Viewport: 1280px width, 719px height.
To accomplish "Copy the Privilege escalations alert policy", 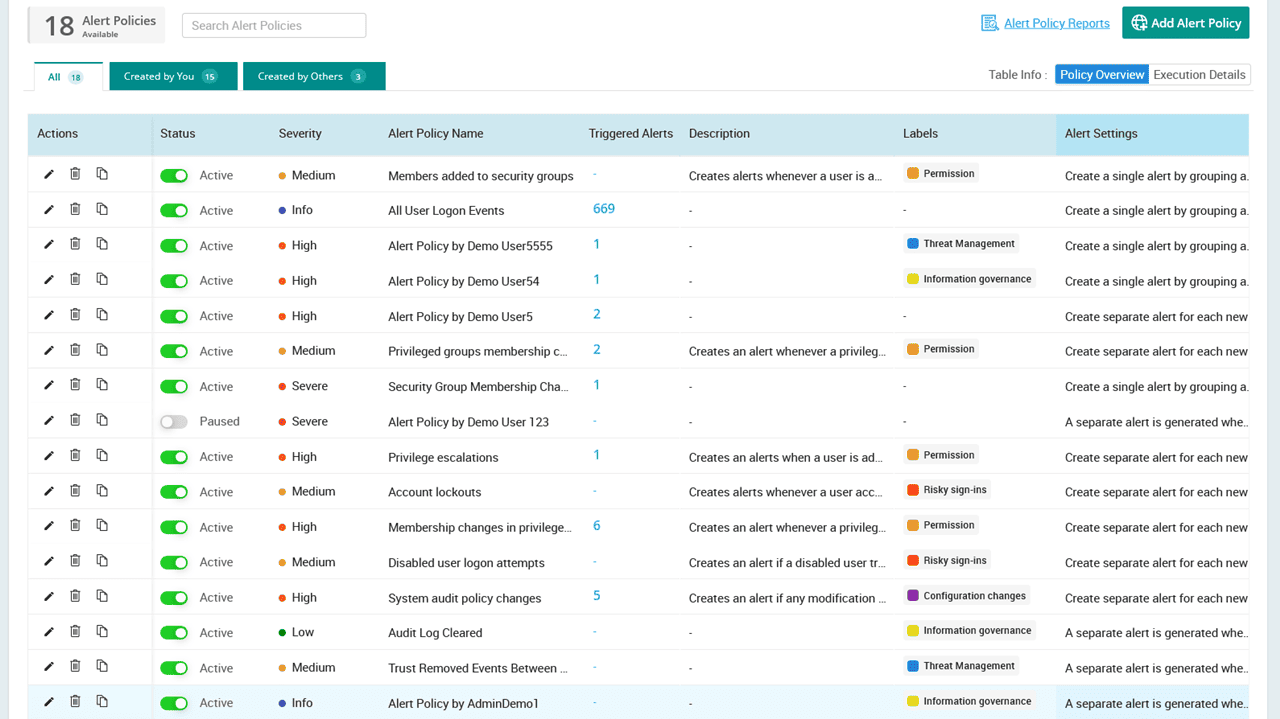I will [101, 456].
